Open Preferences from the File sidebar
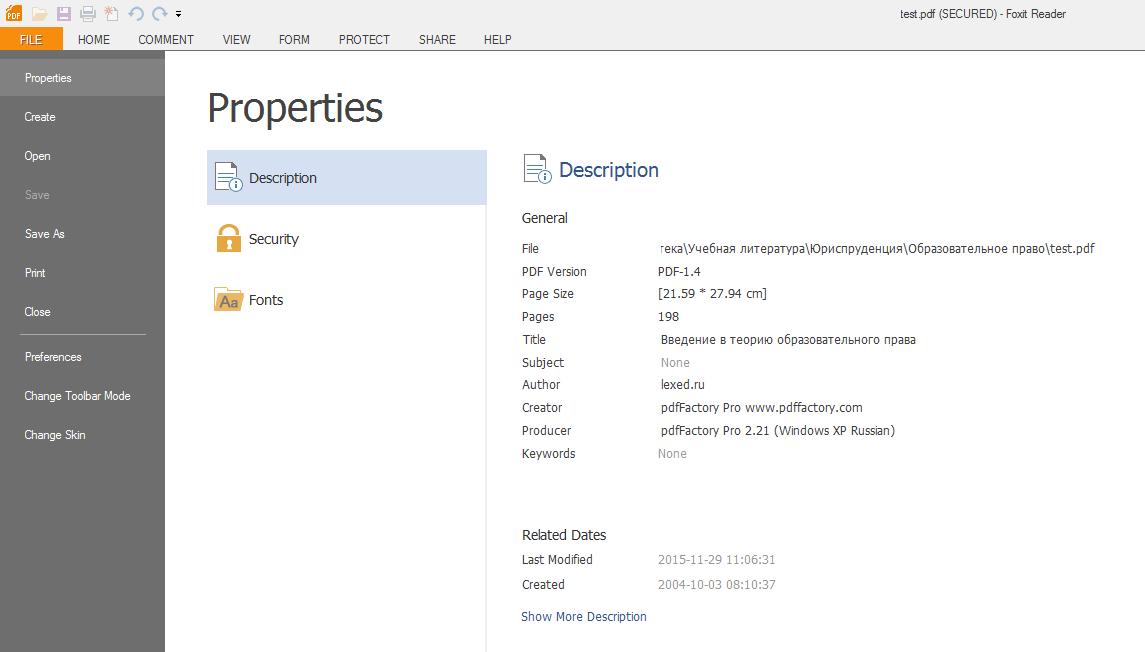This screenshot has width=1145, height=652. (53, 357)
